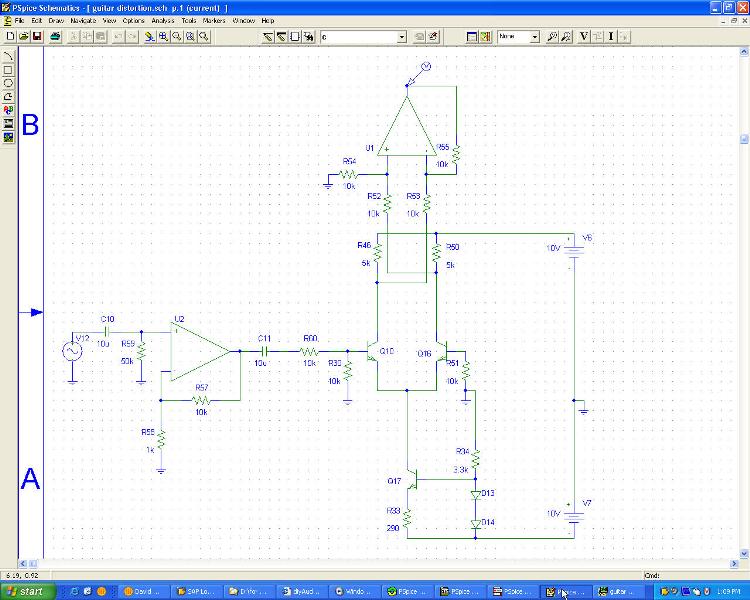Select the Draw Circle tool in left toolbar

click(x=8, y=83)
